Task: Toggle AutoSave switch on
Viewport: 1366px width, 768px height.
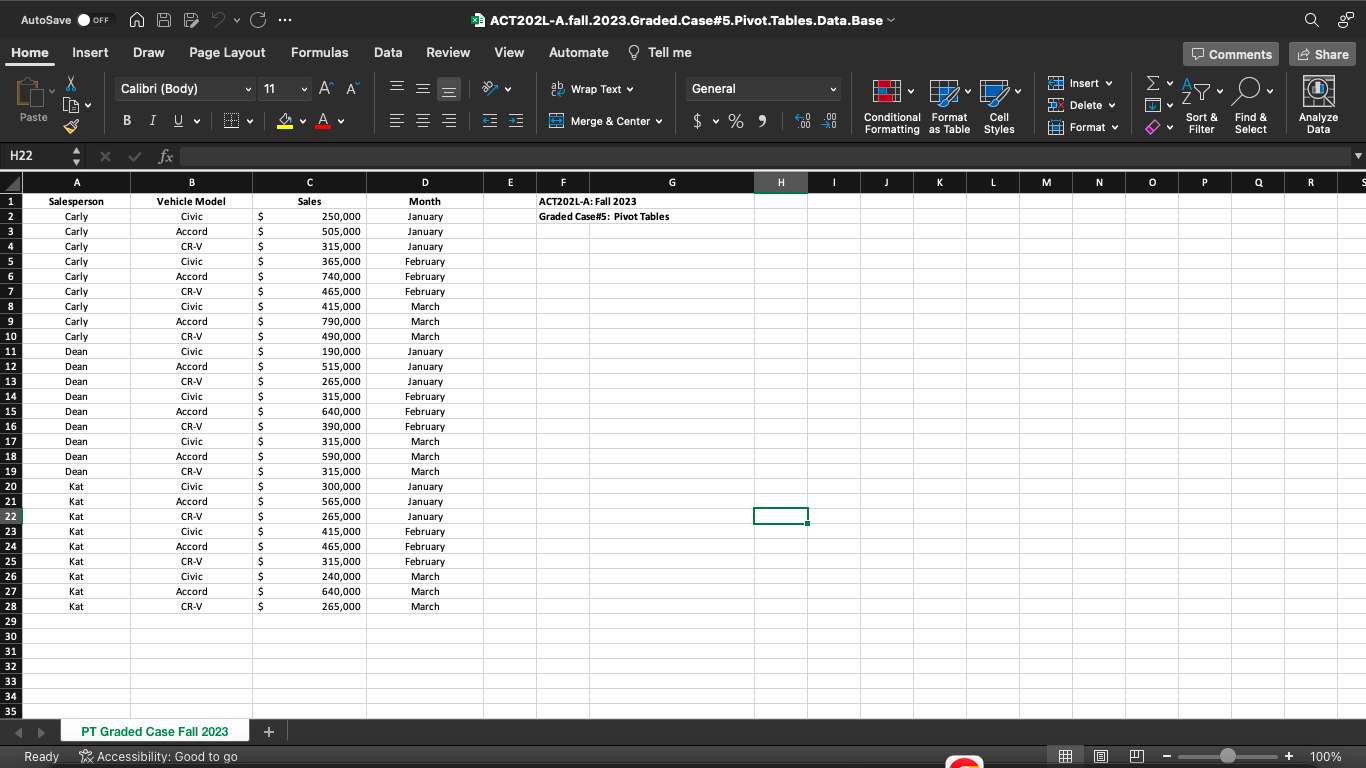Action: click(x=96, y=20)
